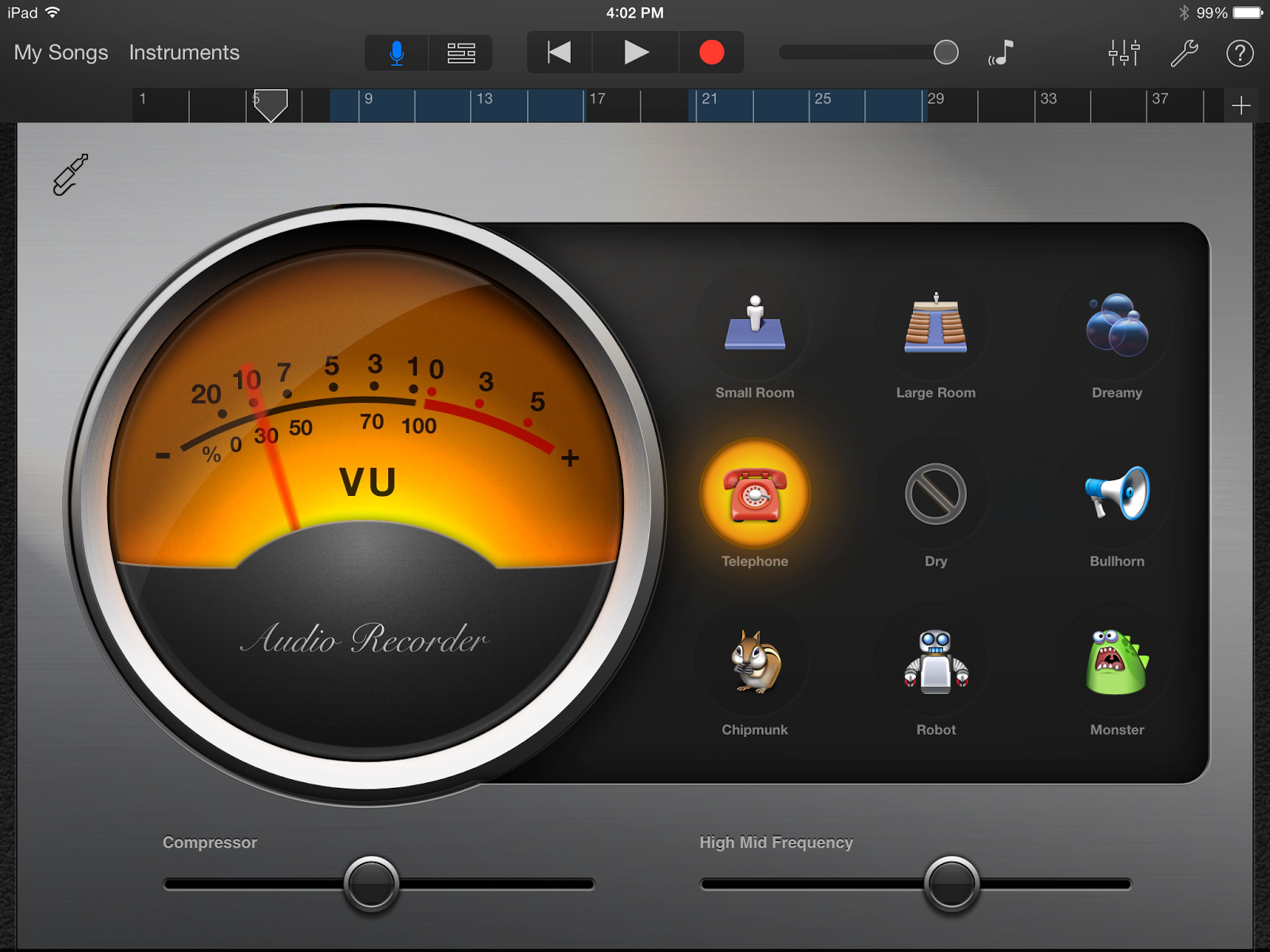The image size is (1270, 952).
Task: Toggle the metronome note icon
Action: tap(1001, 53)
